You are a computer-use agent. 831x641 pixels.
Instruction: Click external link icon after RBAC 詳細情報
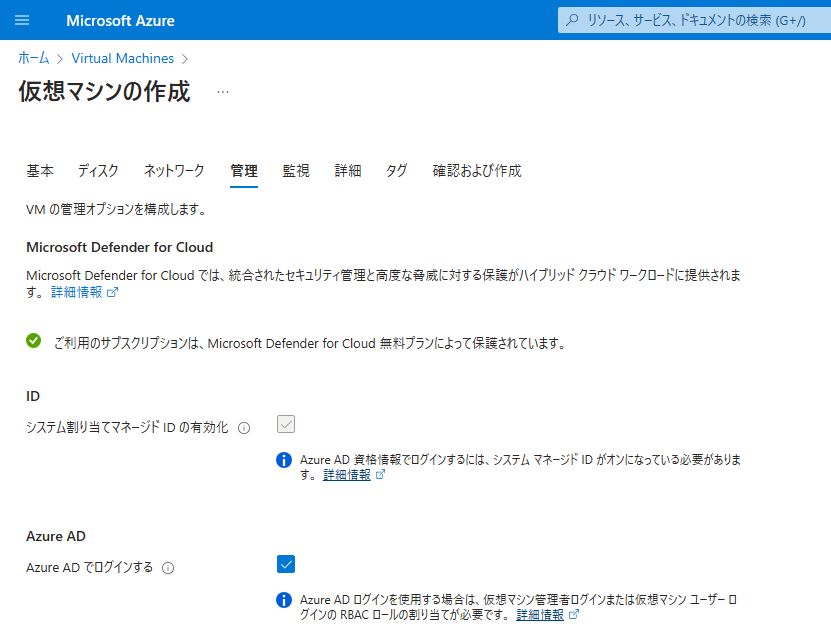pos(573,614)
